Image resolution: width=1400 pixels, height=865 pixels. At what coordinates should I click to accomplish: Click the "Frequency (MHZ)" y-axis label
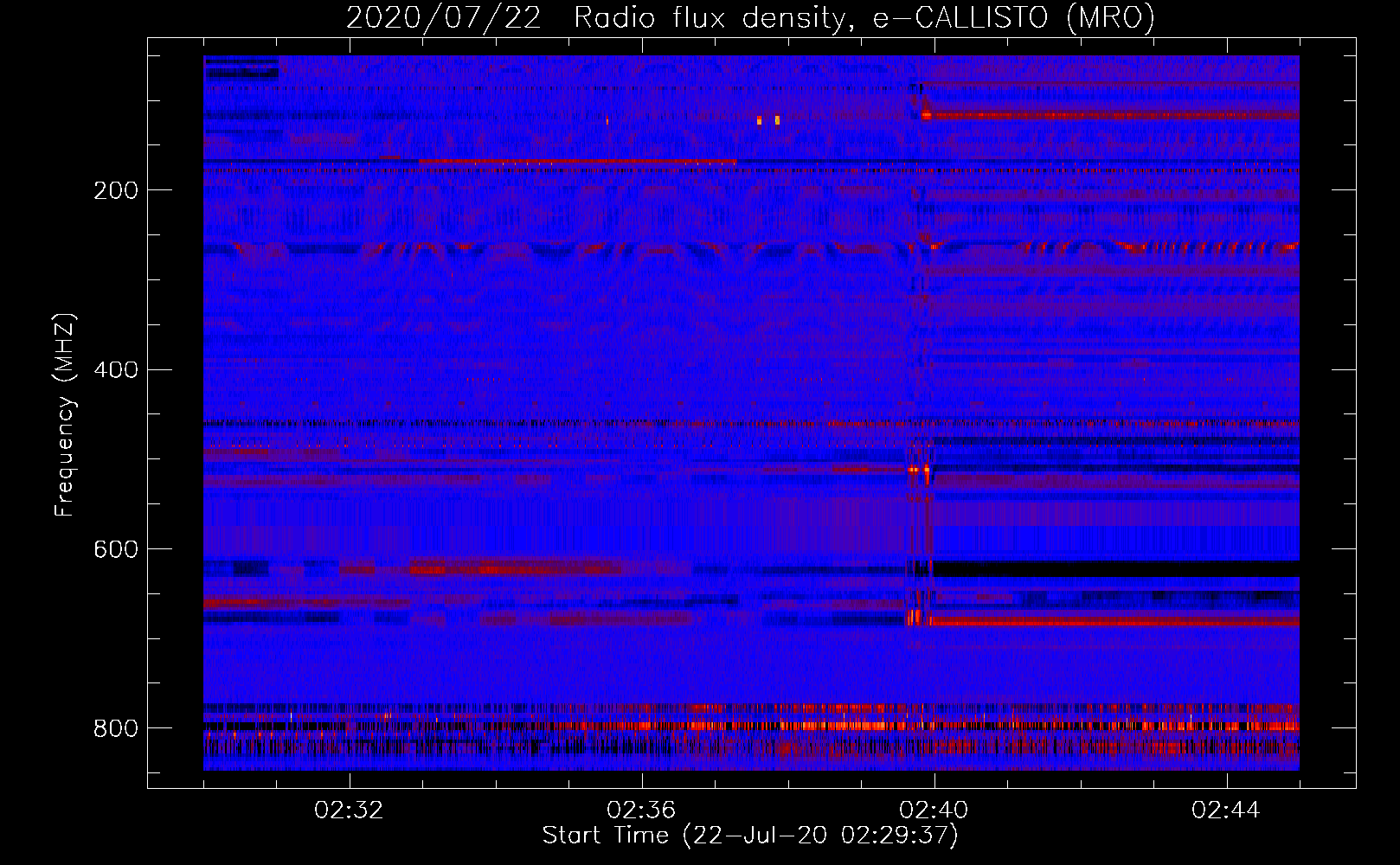click(x=65, y=415)
